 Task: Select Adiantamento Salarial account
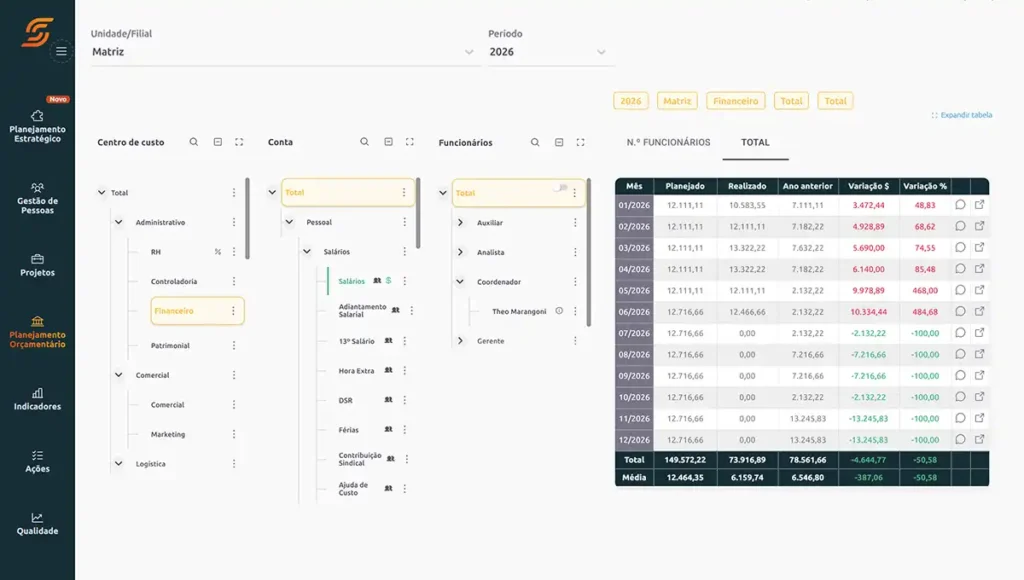(x=362, y=310)
